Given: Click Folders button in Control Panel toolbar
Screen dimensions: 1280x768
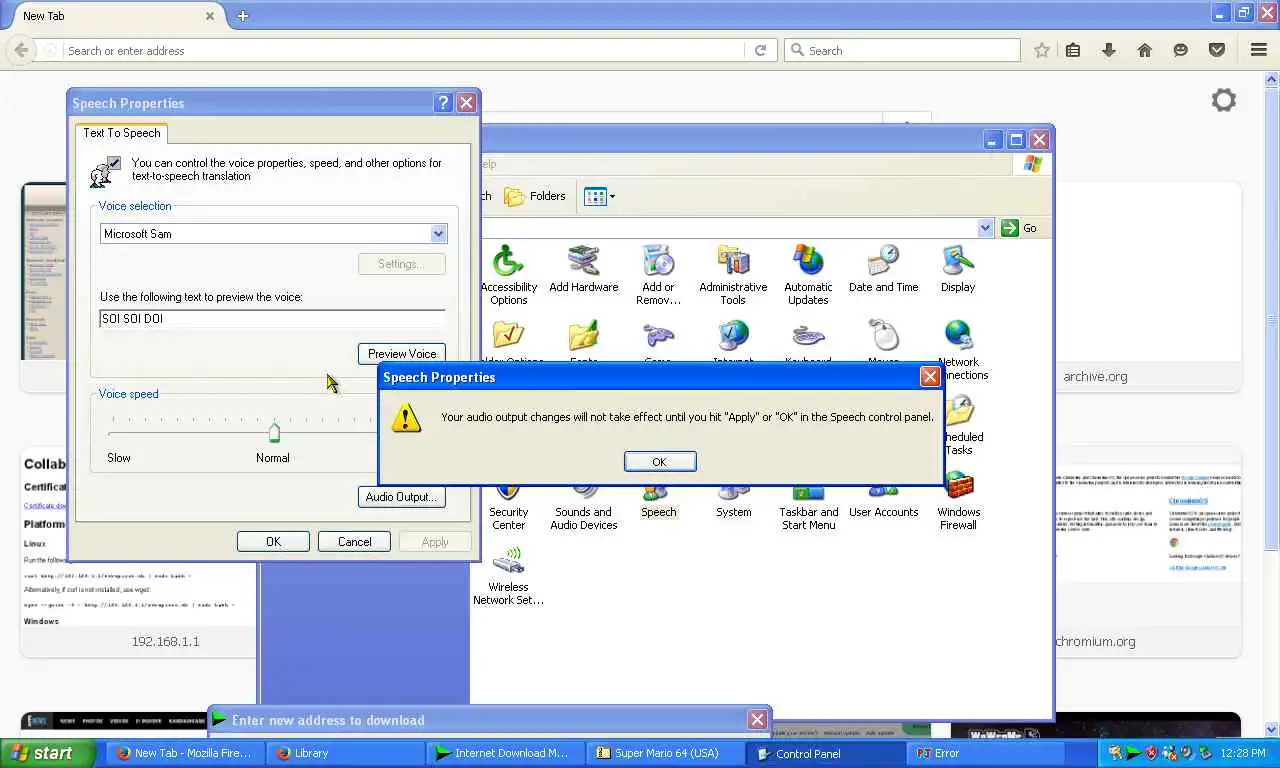Looking at the screenshot, I should 535,196.
